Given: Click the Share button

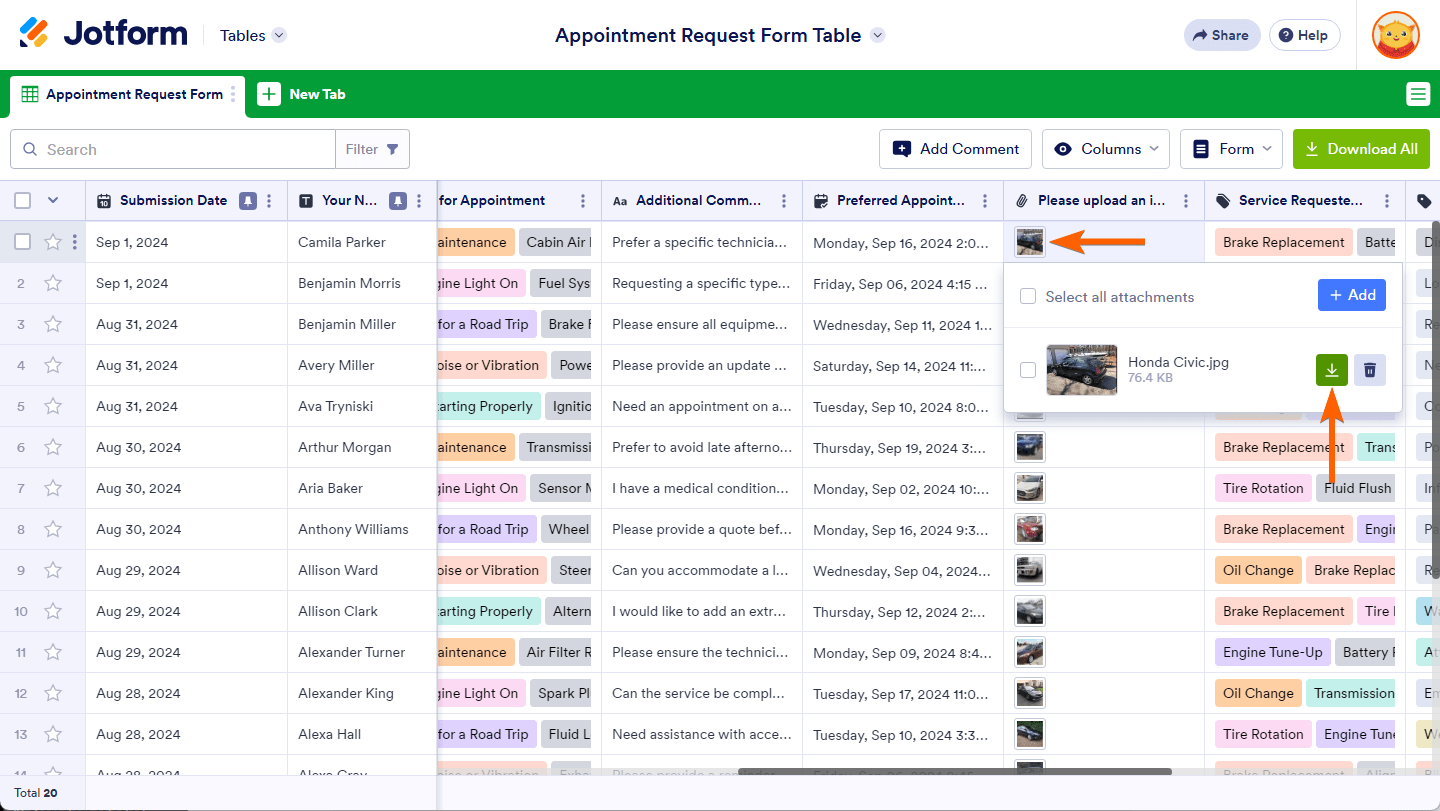Looking at the screenshot, I should (x=1221, y=35).
